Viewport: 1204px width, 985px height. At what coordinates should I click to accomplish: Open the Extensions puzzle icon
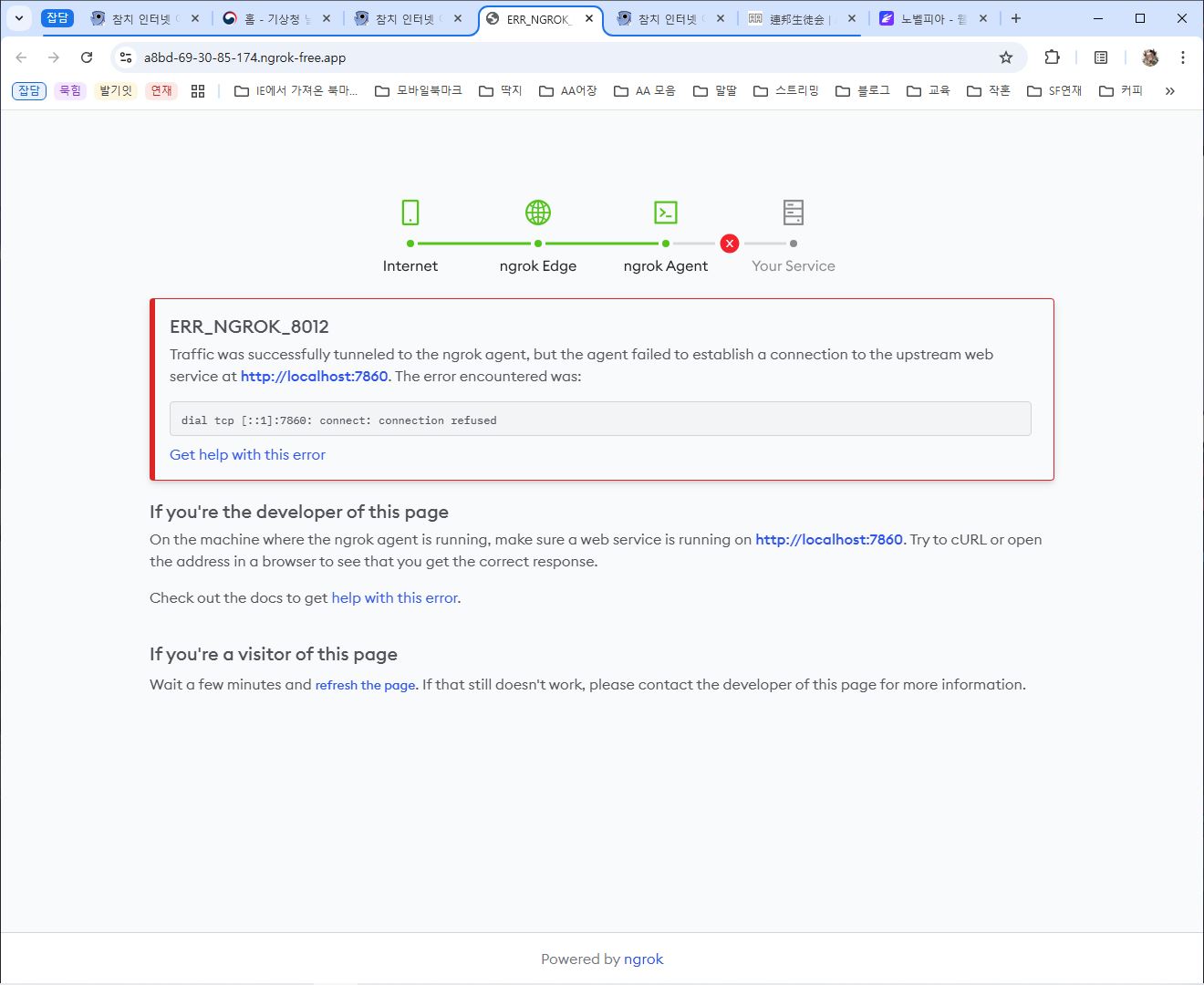[1052, 57]
